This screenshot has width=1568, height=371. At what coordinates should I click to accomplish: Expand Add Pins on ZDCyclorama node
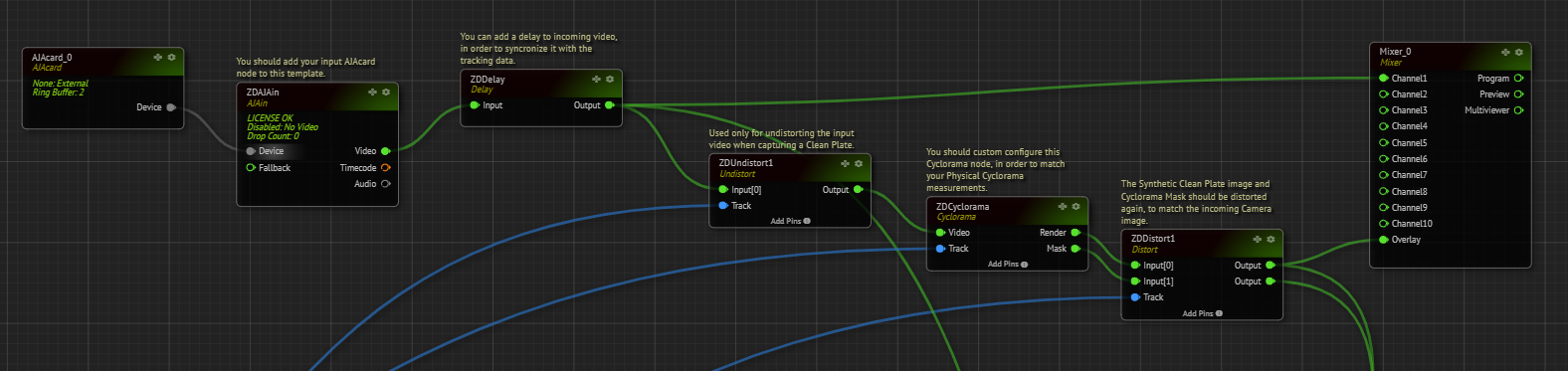coord(1007,264)
